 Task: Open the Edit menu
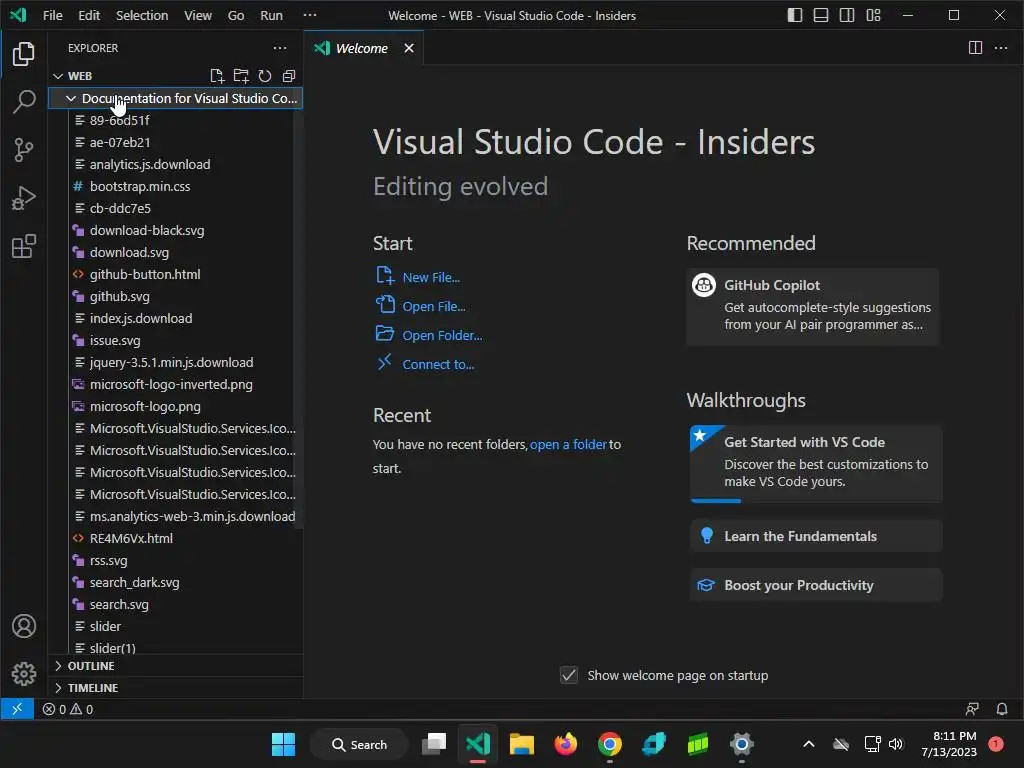(89, 15)
